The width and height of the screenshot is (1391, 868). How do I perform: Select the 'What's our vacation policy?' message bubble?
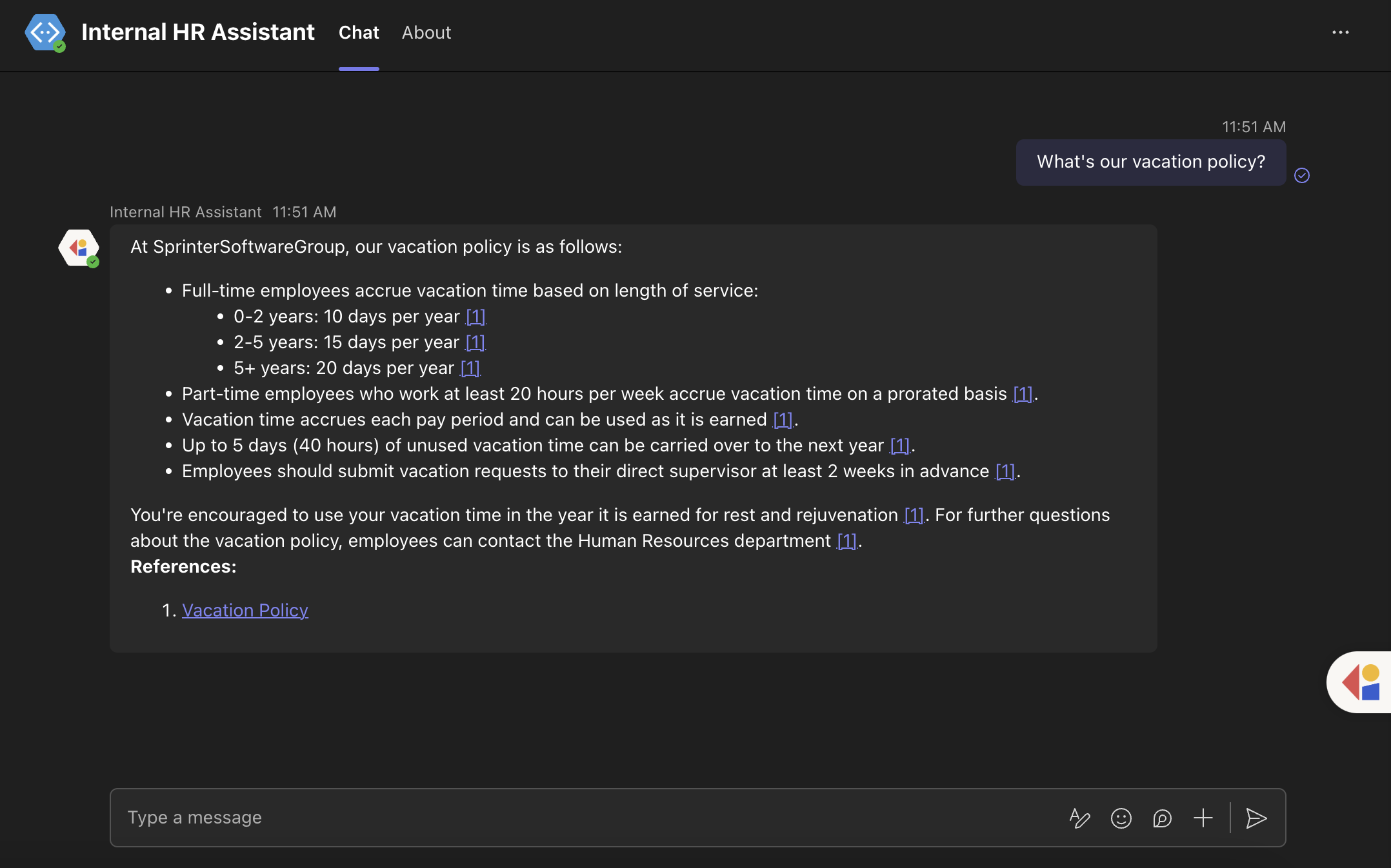coord(1150,162)
